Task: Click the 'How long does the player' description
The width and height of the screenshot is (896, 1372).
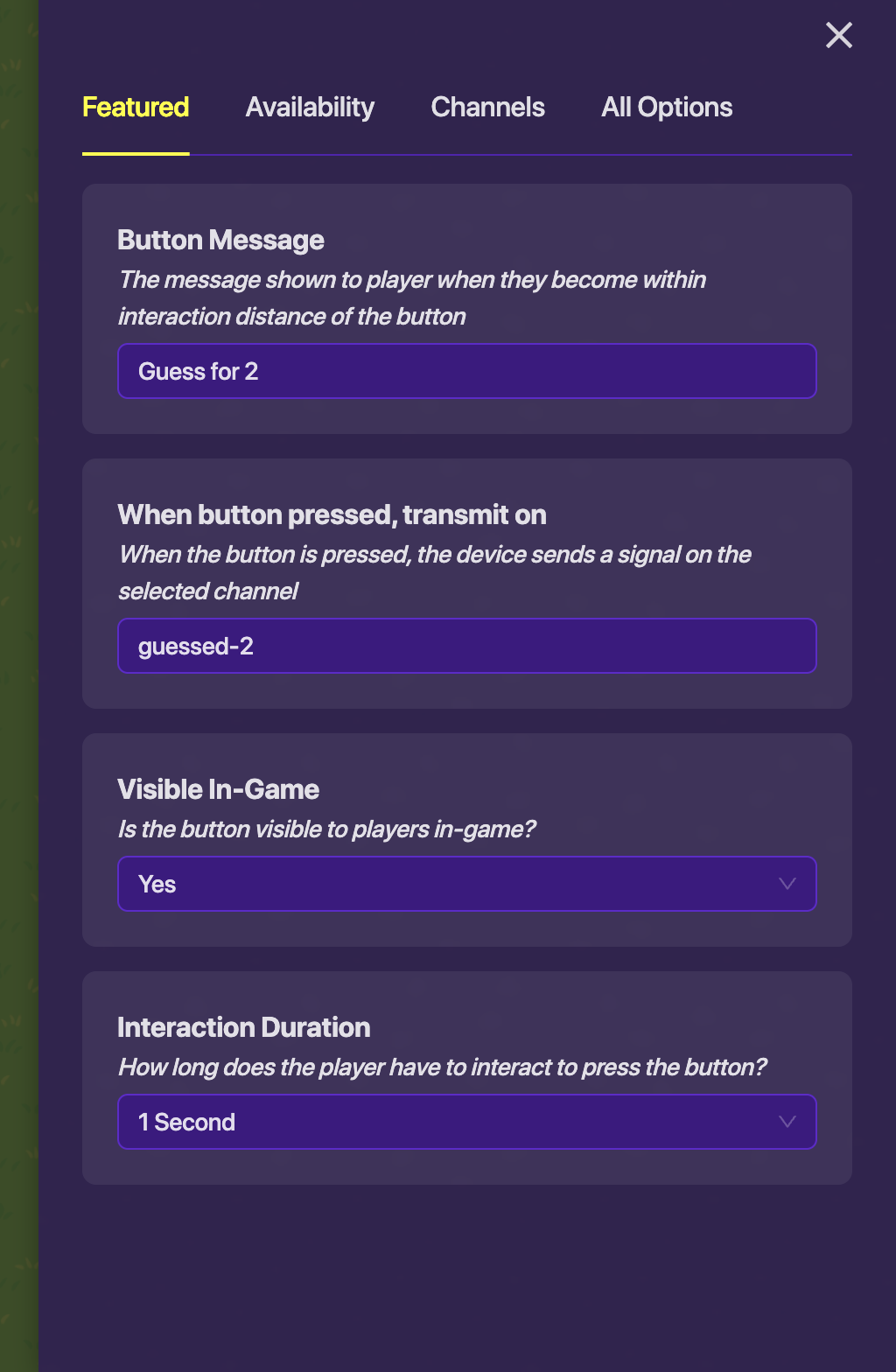Action: [442, 1067]
